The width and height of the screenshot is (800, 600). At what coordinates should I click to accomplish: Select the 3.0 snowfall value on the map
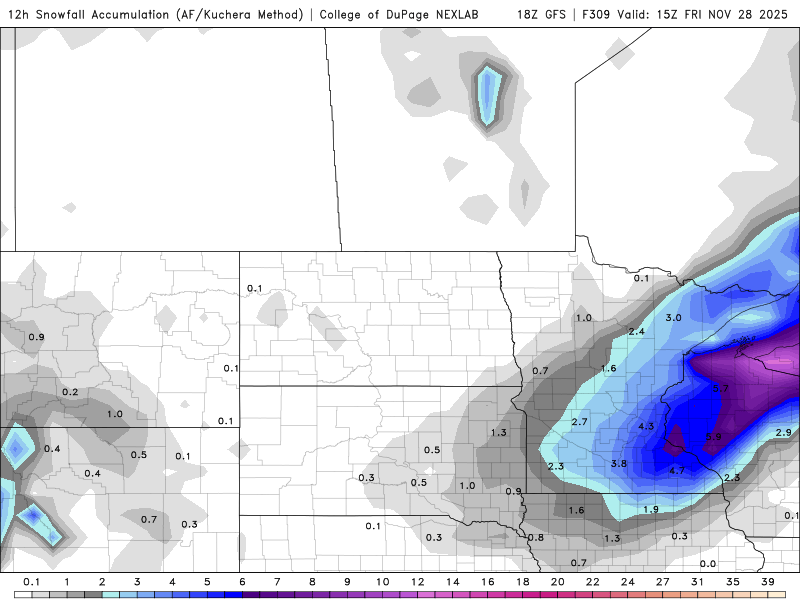coord(673,317)
